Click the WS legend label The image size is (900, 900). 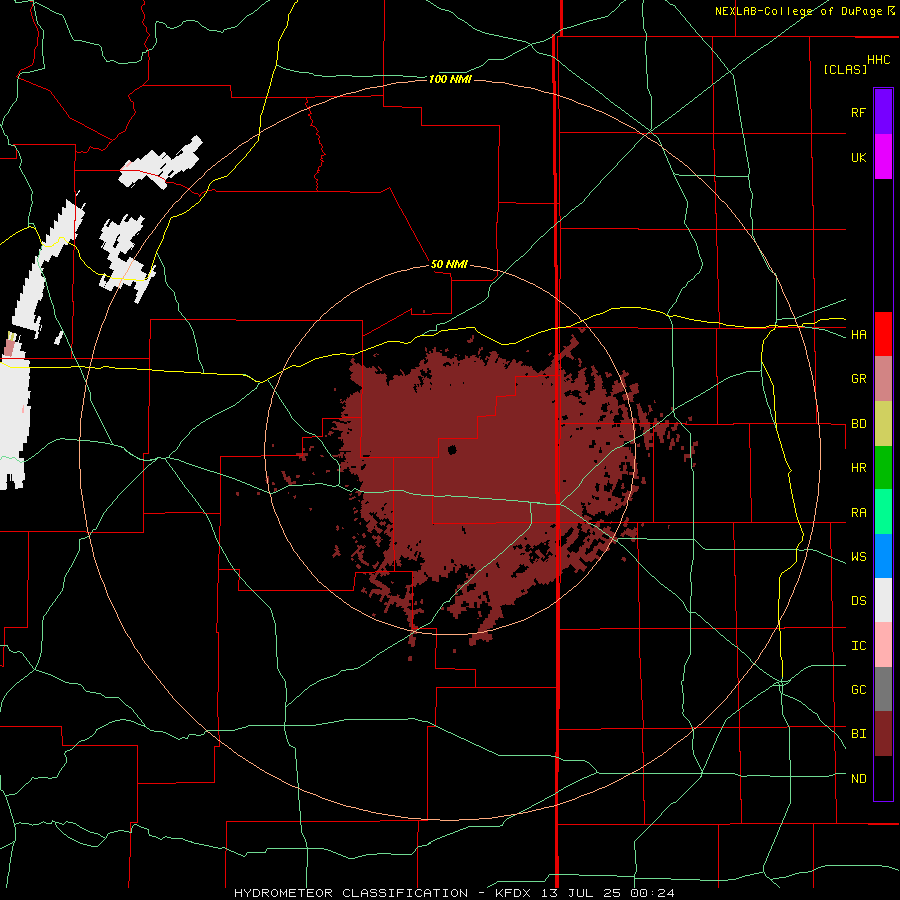pyautogui.click(x=858, y=557)
